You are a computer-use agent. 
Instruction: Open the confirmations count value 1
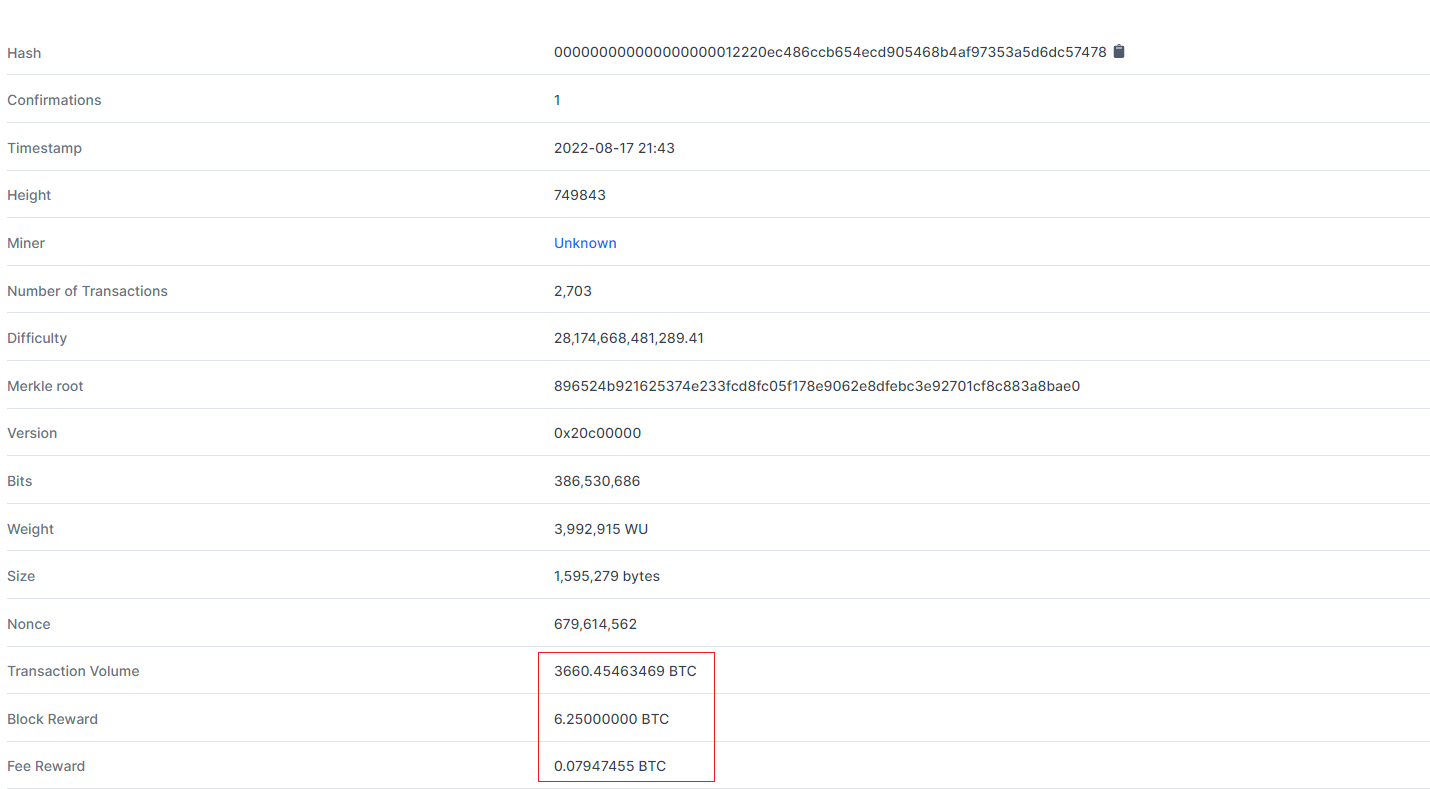click(x=557, y=100)
